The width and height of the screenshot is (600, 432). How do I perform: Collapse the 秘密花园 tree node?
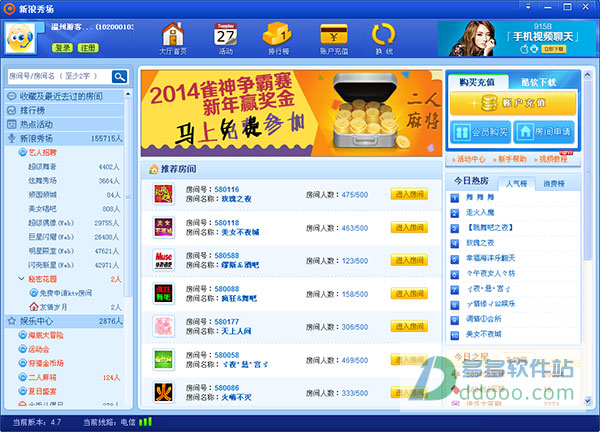(x=21, y=279)
